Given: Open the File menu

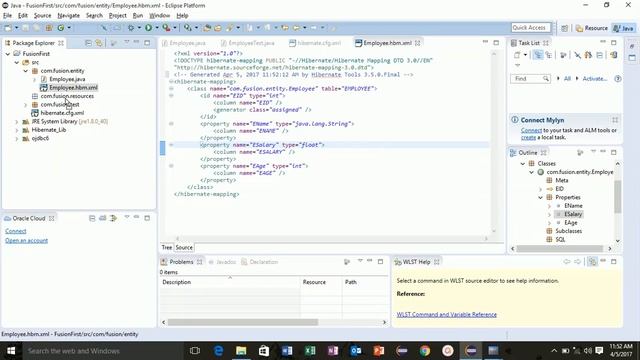Looking at the screenshot, I should (7, 16).
